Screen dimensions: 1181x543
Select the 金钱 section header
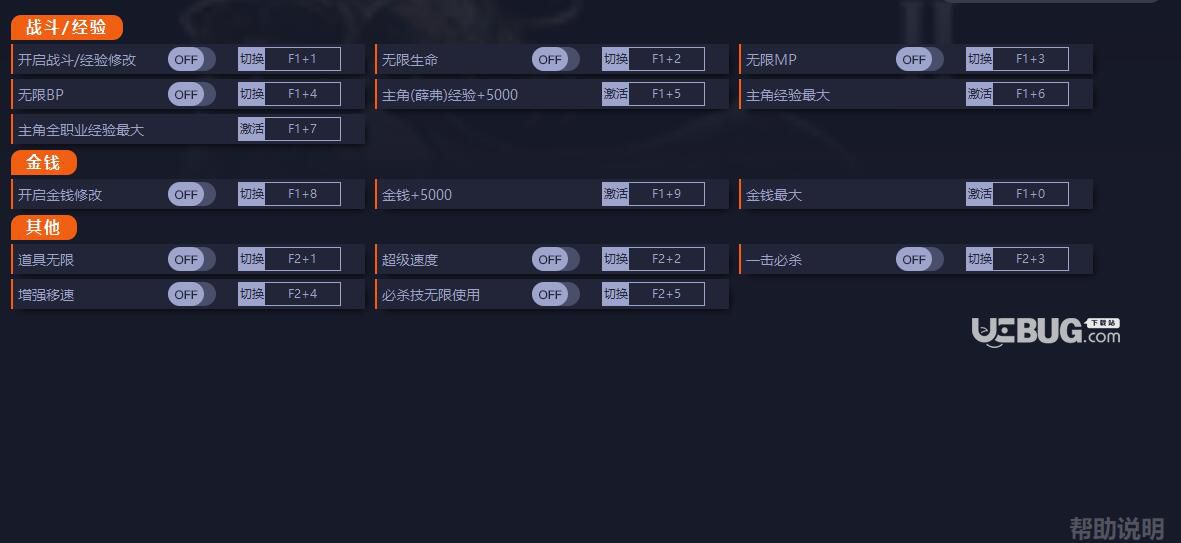[44, 163]
